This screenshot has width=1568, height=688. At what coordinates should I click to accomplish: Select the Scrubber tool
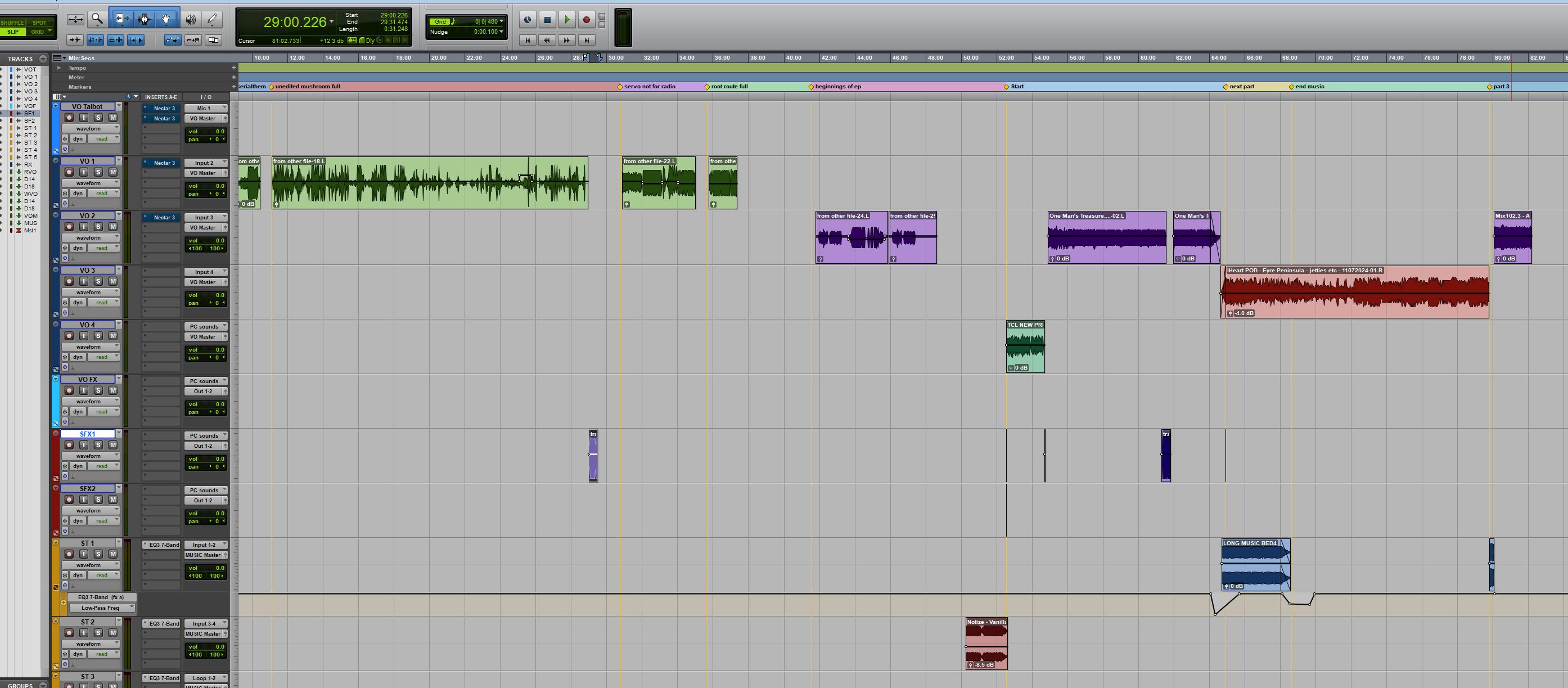(191, 19)
